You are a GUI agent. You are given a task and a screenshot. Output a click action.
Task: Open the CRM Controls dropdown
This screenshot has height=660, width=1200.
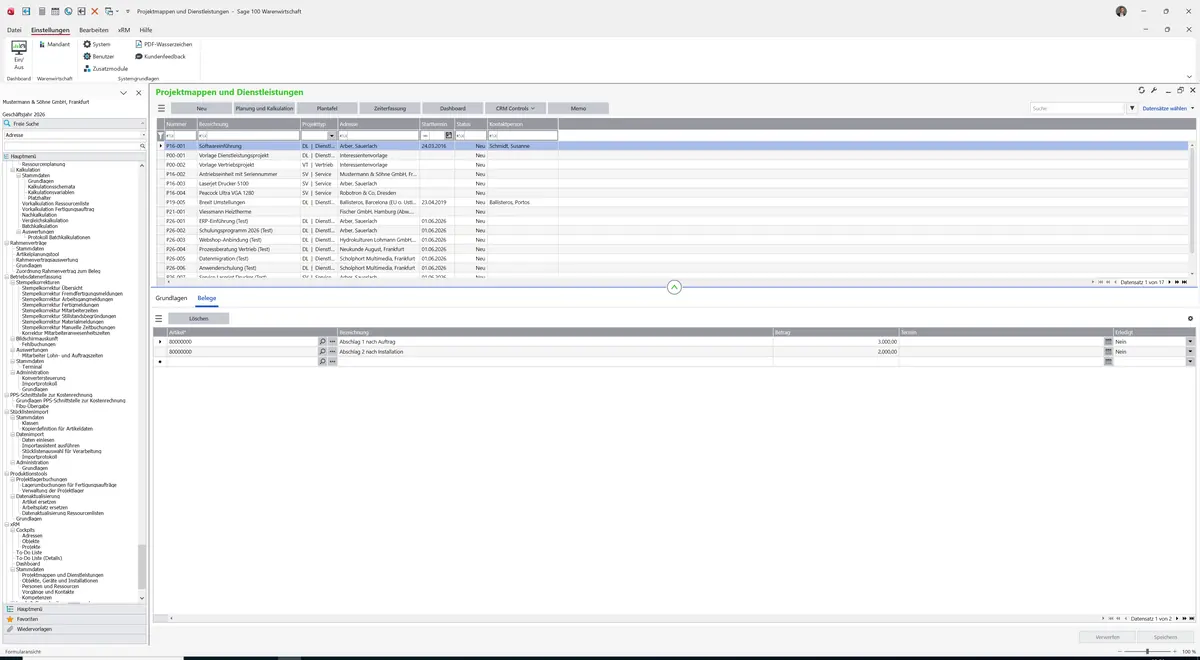[x=516, y=108]
